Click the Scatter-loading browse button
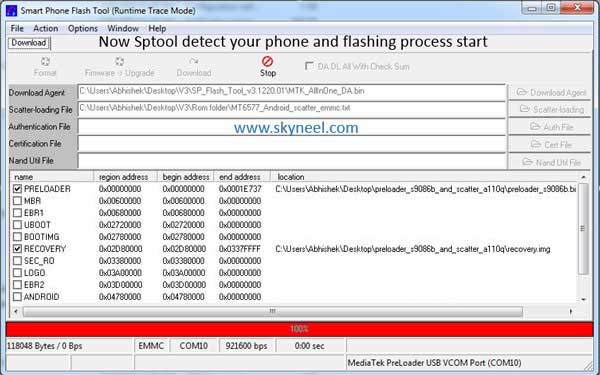This screenshot has width=600, height=375. [x=550, y=109]
